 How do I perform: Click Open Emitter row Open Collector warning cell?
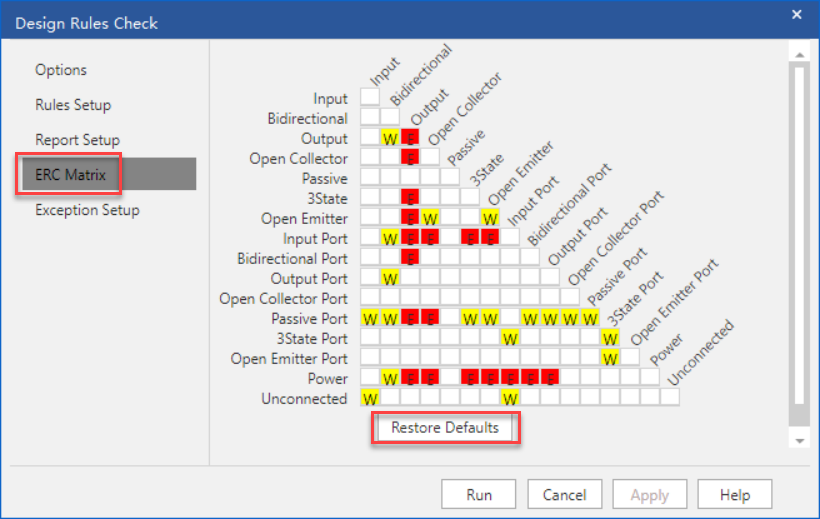coord(430,218)
